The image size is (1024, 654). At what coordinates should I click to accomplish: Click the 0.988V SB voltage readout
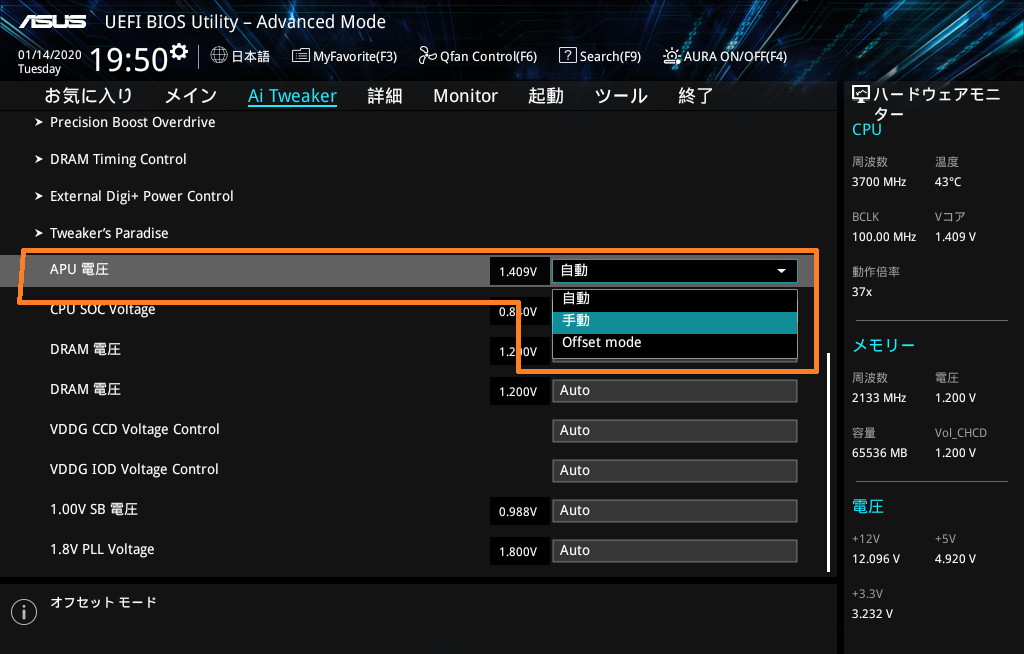pos(518,512)
